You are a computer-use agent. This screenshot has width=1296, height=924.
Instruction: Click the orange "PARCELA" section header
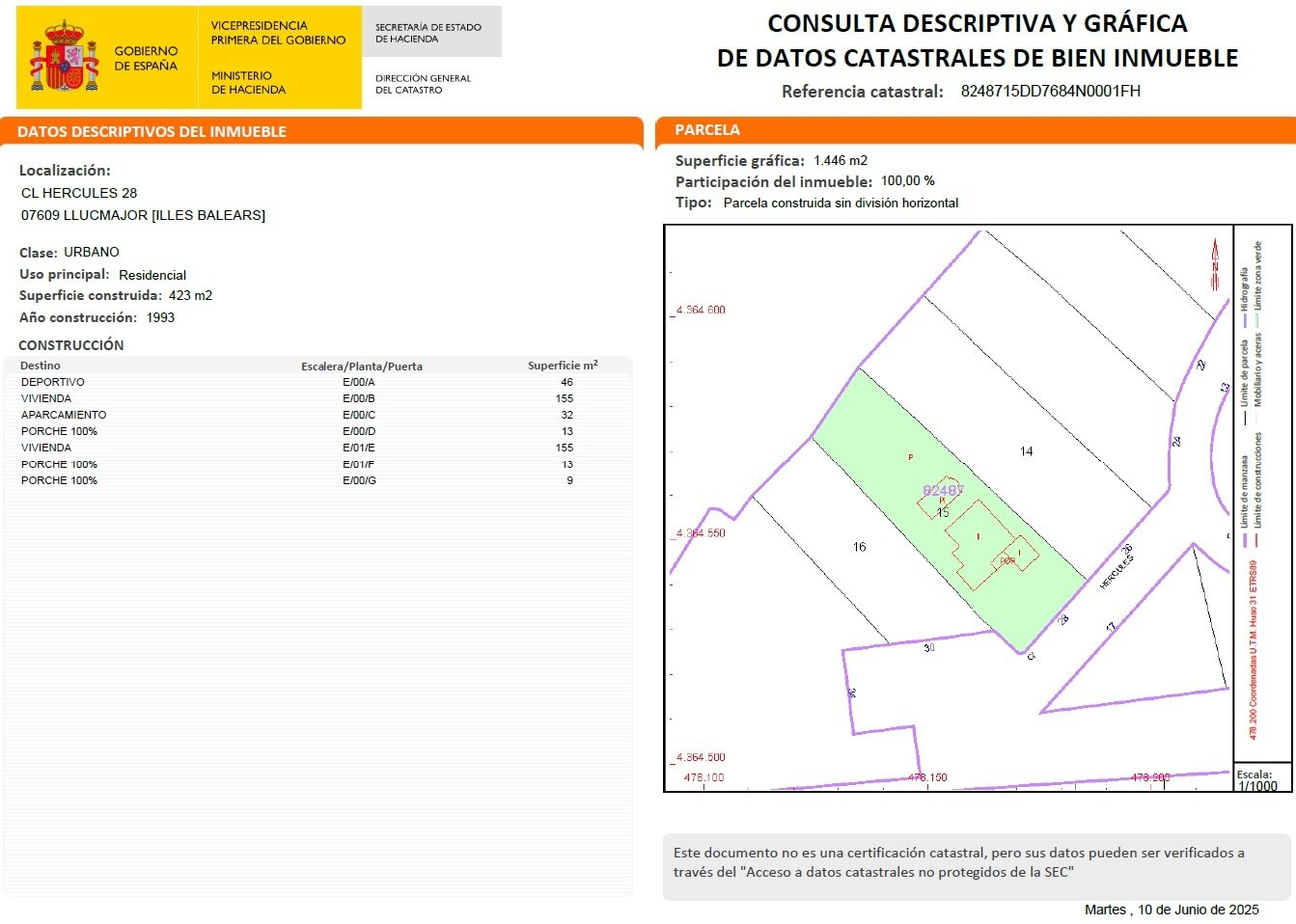tap(707, 130)
